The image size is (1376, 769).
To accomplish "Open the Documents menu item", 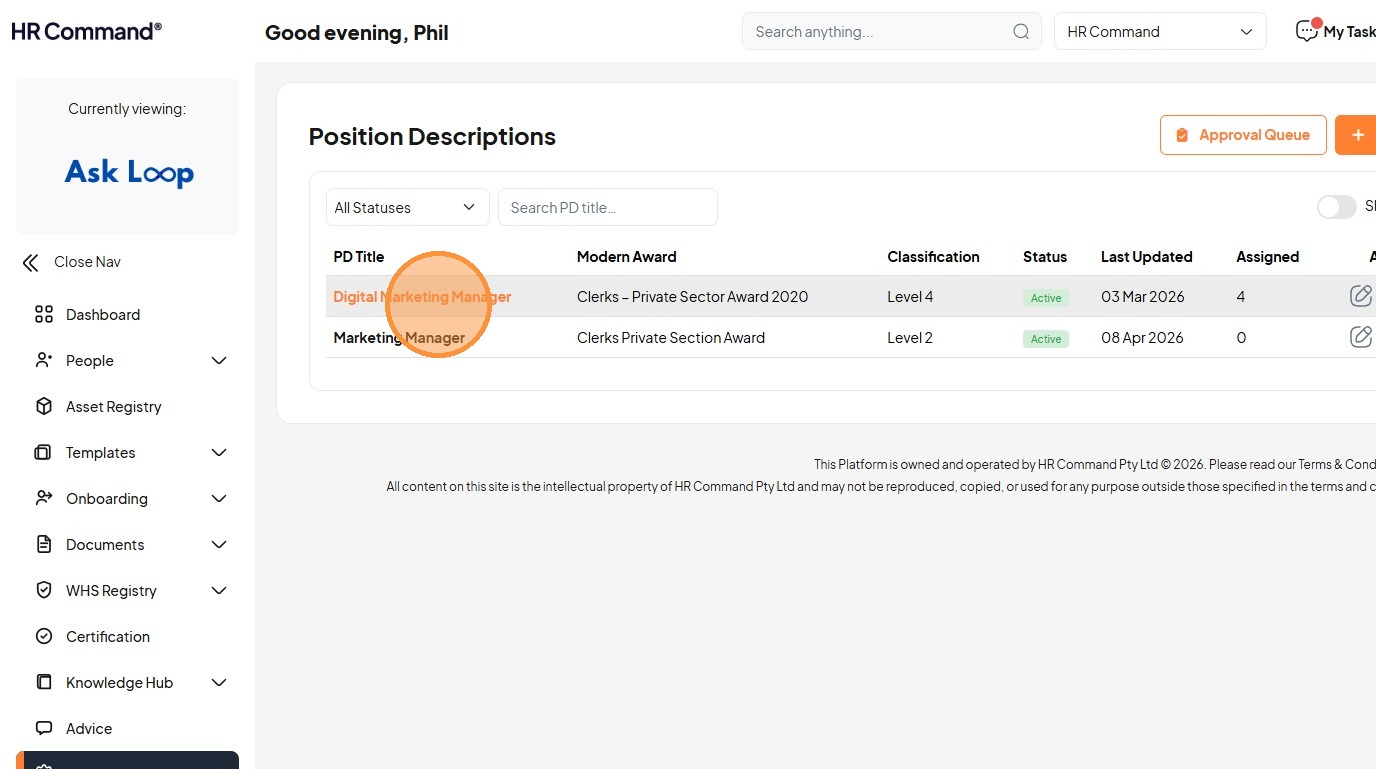I will click(x=105, y=545).
